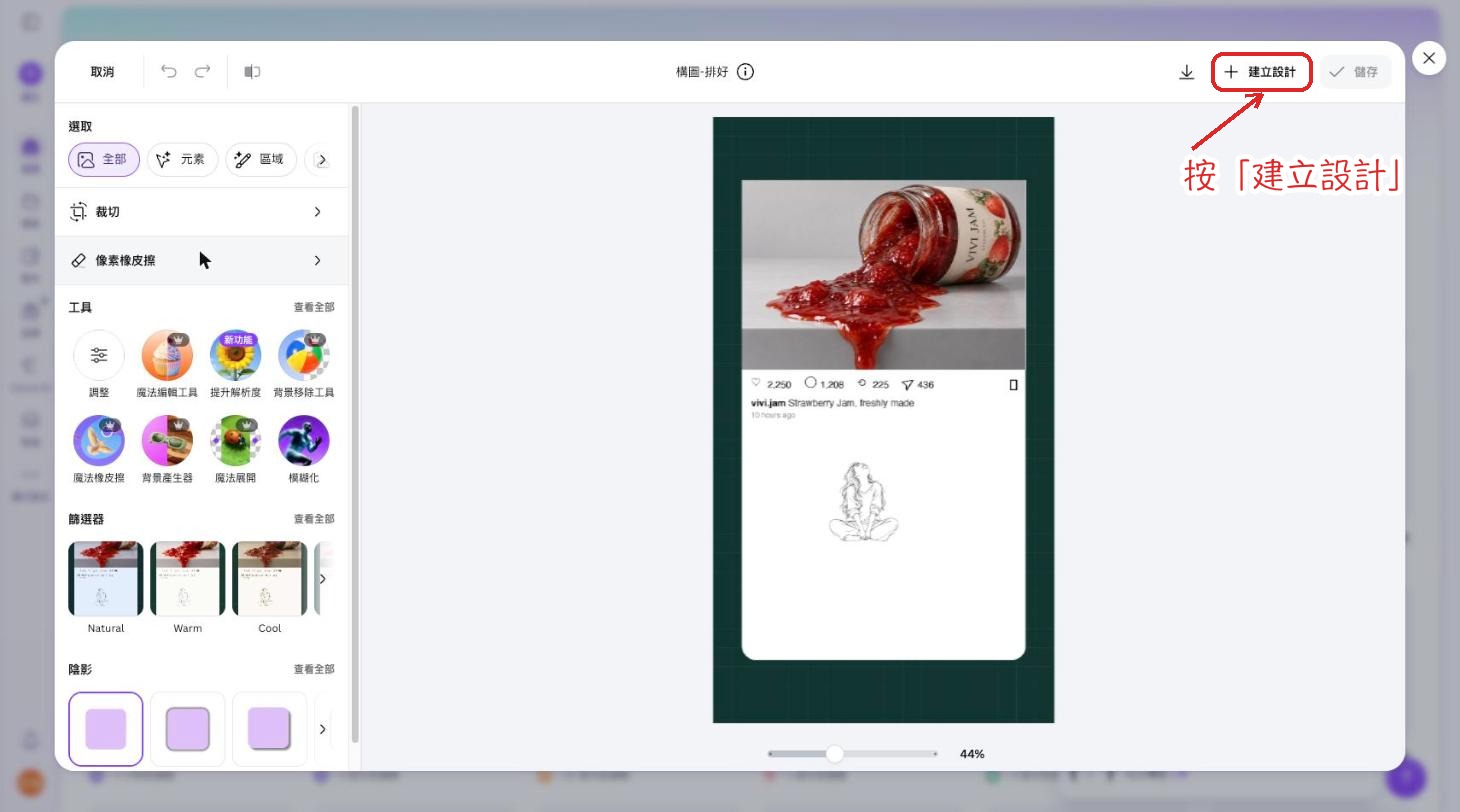
Task: Click the 44% zoom percentage
Action: pos(972,754)
